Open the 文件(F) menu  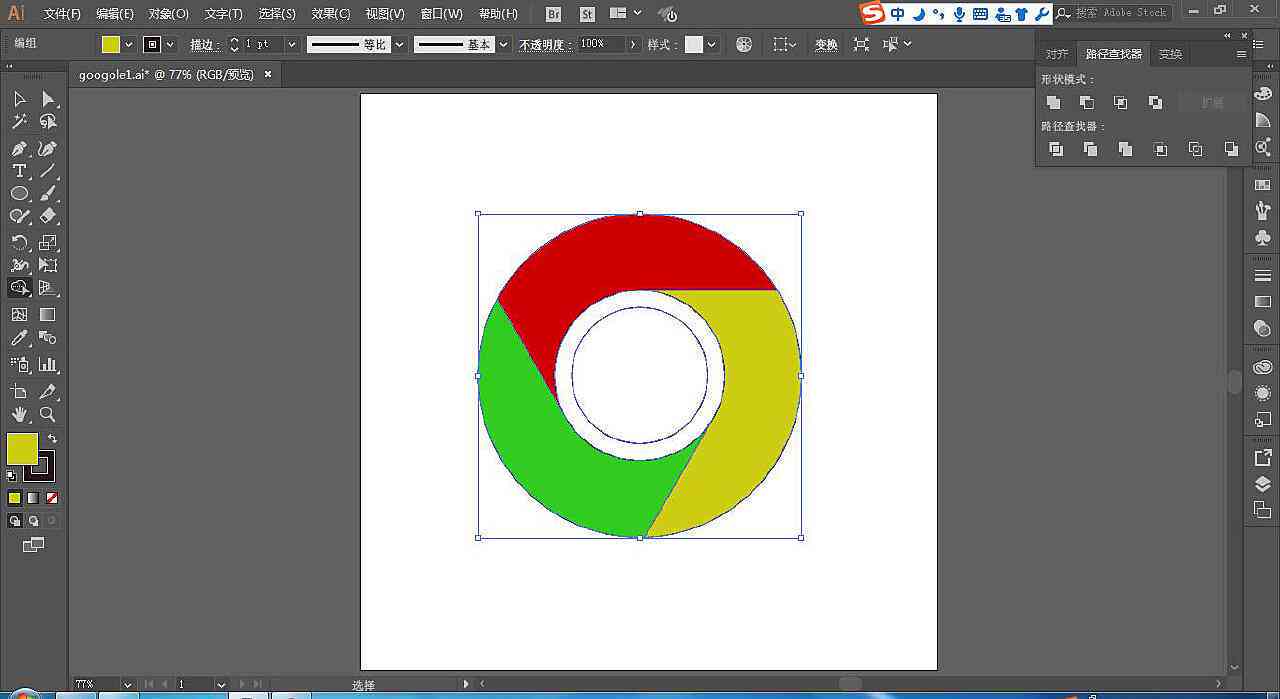tap(62, 14)
